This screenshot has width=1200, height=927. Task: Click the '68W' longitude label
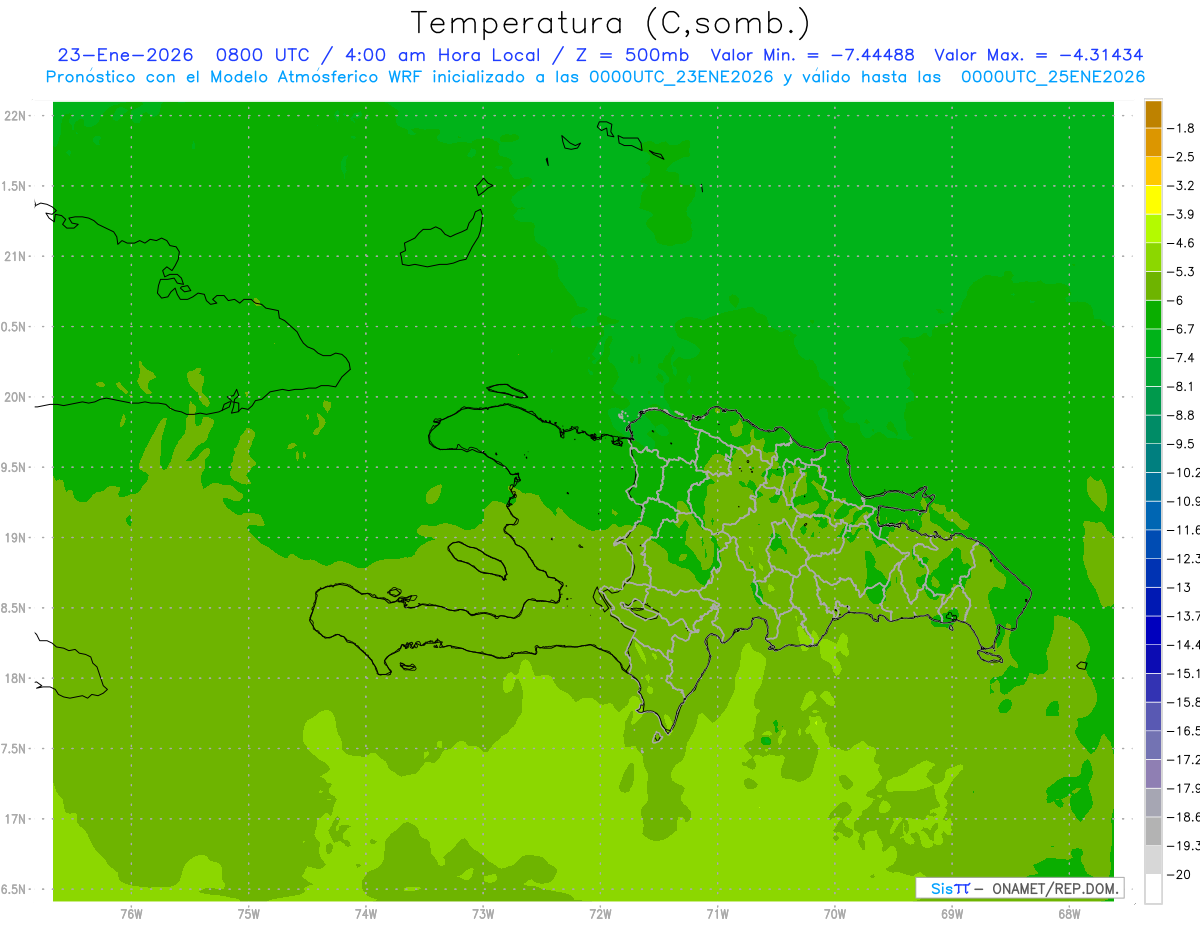click(x=1069, y=913)
